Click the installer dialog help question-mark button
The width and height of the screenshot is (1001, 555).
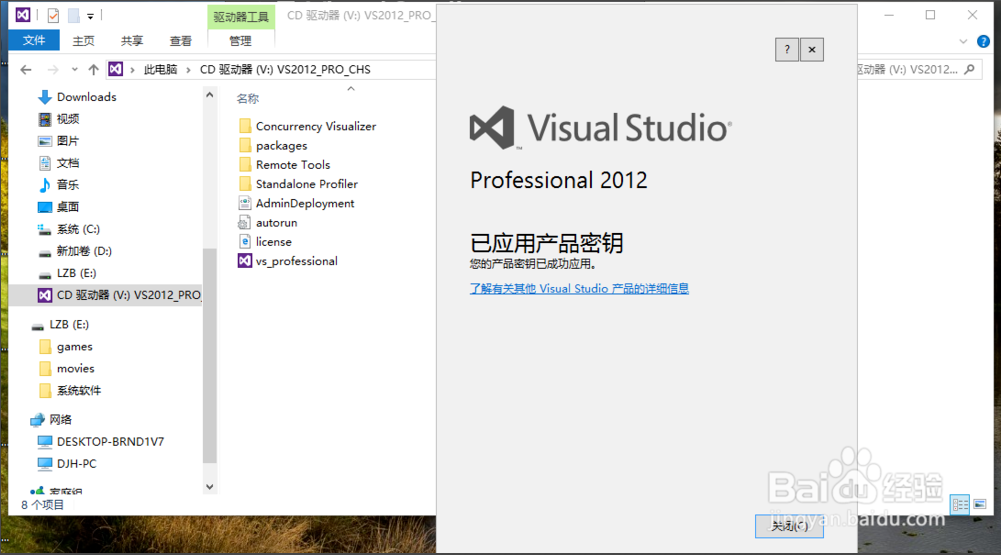point(787,50)
